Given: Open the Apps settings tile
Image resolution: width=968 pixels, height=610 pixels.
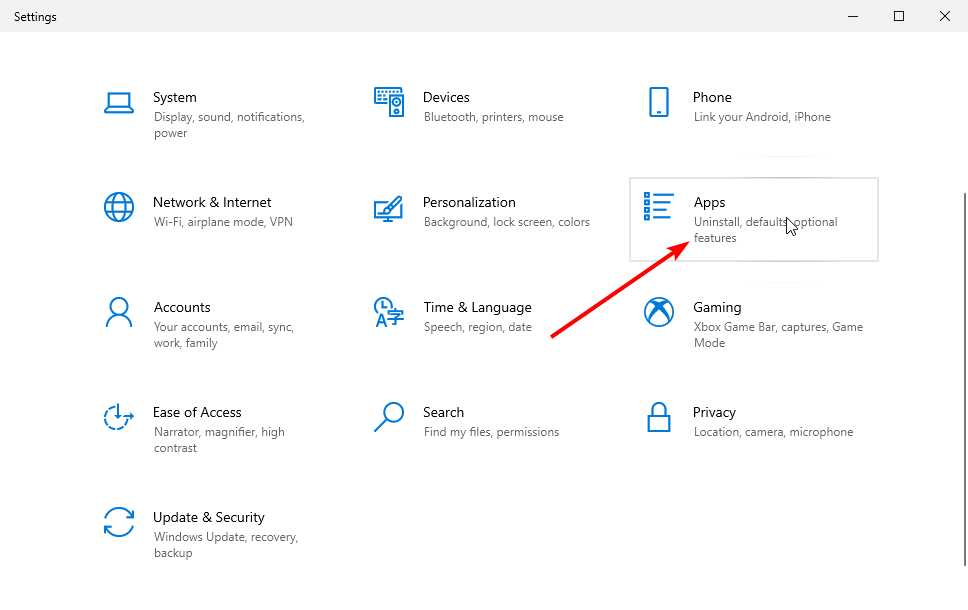Looking at the screenshot, I should click(753, 219).
